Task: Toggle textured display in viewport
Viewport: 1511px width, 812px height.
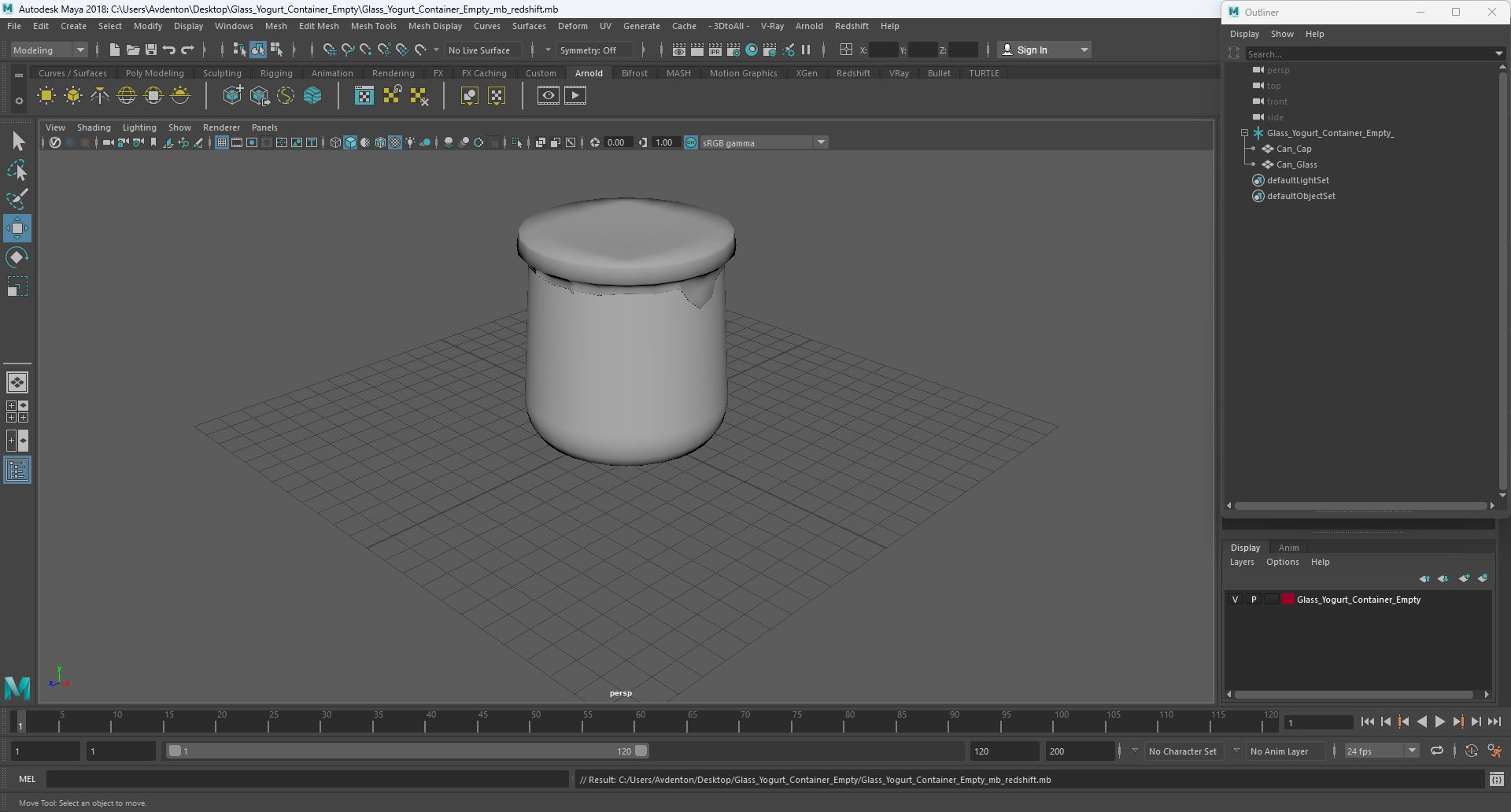Action: tap(395, 142)
